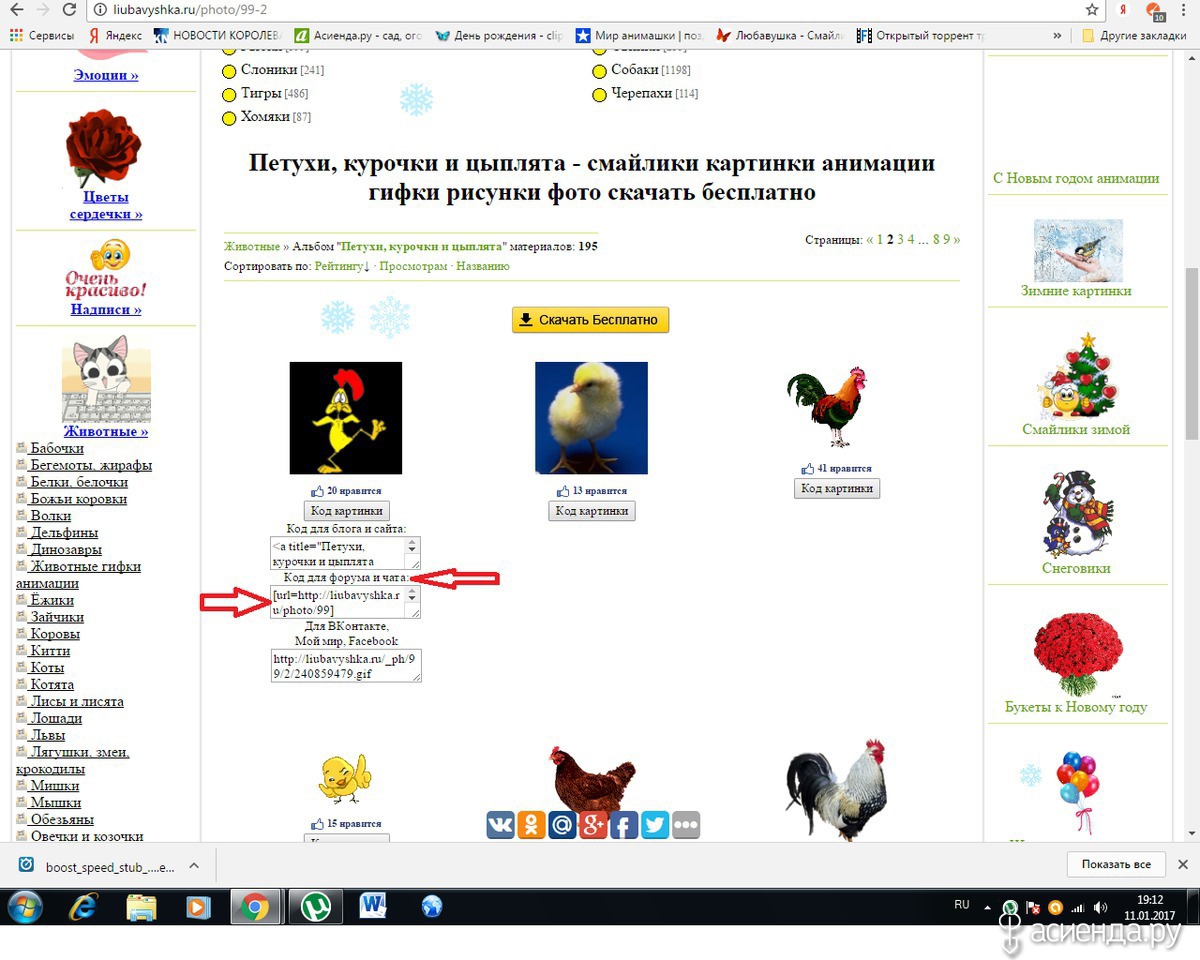Open boost_speed_stub downloaded file
Screen dimensions: 1200x960
pyautogui.click(x=96, y=865)
